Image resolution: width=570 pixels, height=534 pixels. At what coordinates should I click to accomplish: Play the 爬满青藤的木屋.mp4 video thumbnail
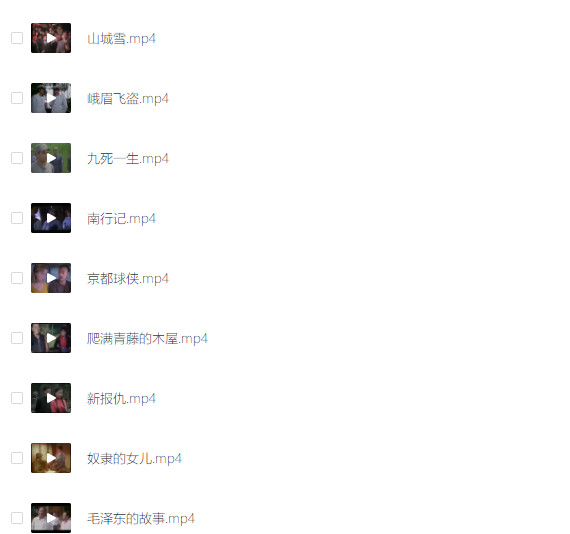pyautogui.click(x=51, y=338)
